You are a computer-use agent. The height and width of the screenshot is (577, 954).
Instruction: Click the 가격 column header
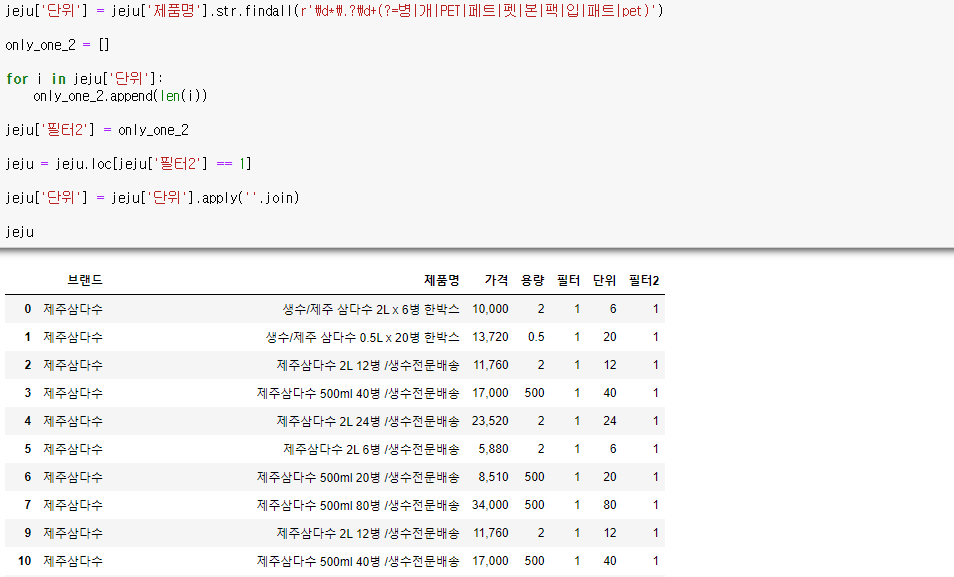pos(496,280)
